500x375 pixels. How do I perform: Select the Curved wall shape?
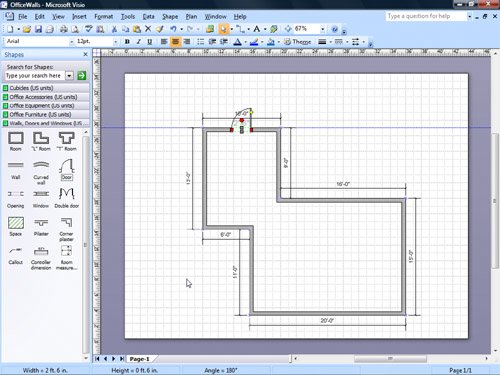tap(41, 172)
